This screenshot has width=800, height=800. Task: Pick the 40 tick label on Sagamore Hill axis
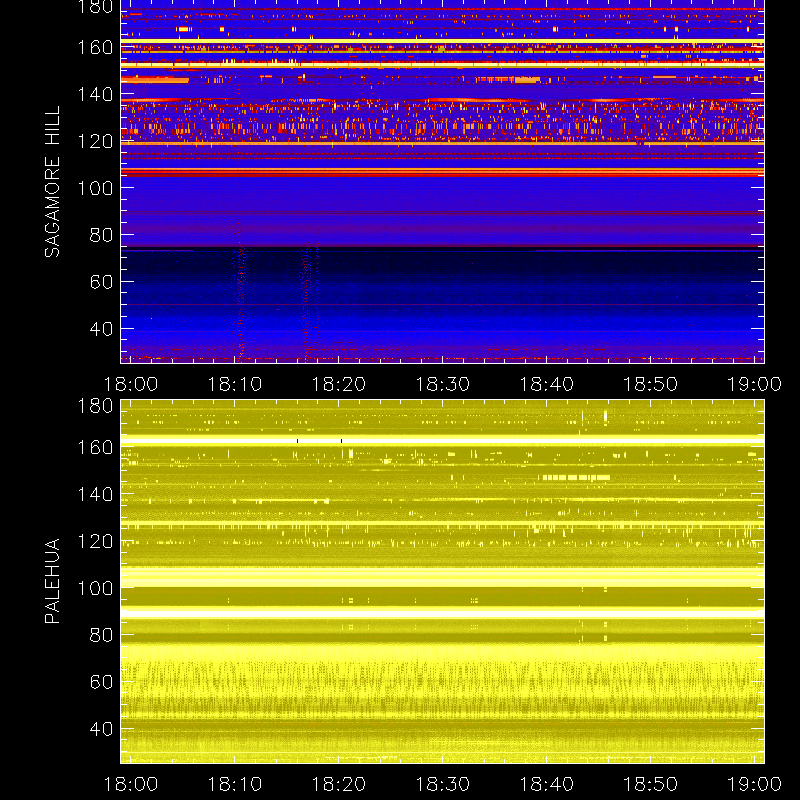(x=102, y=329)
